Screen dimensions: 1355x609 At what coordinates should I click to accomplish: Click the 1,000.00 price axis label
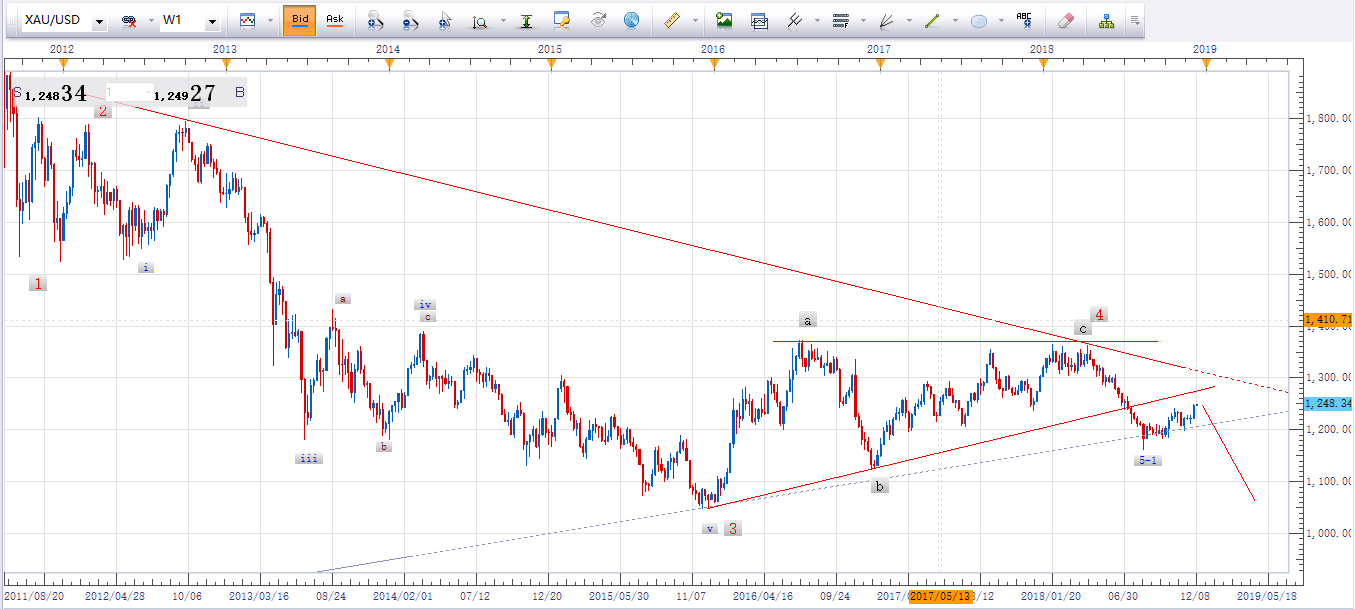[1330, 533]
